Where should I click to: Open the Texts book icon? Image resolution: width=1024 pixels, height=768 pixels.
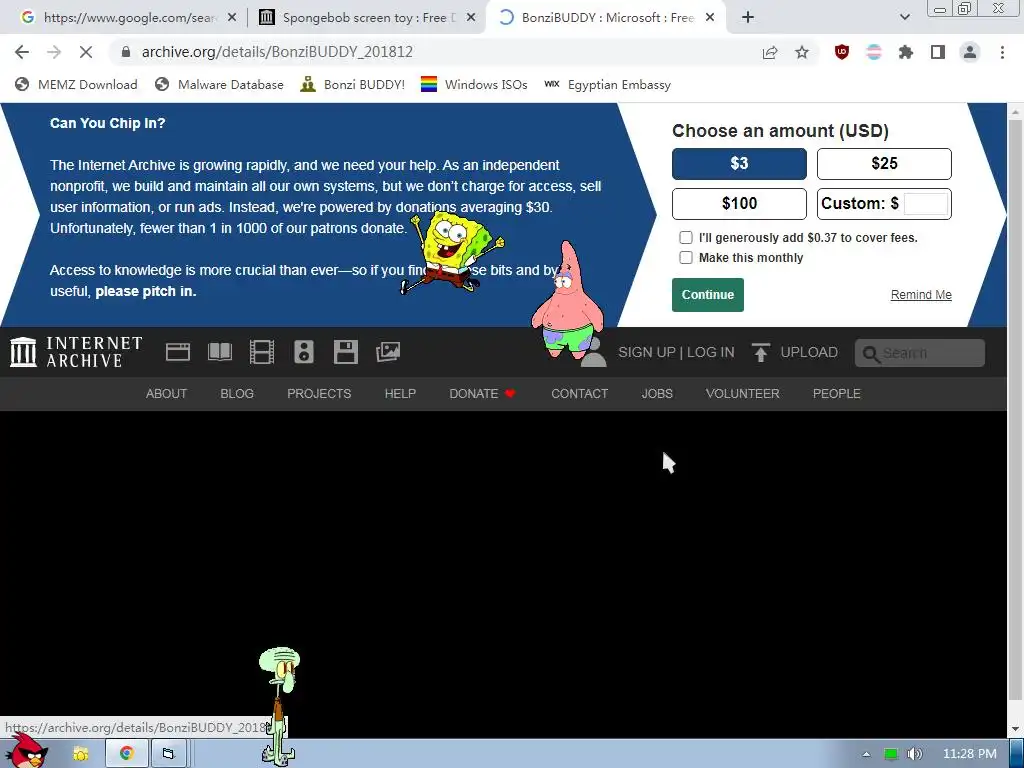(x=219, y=352)
